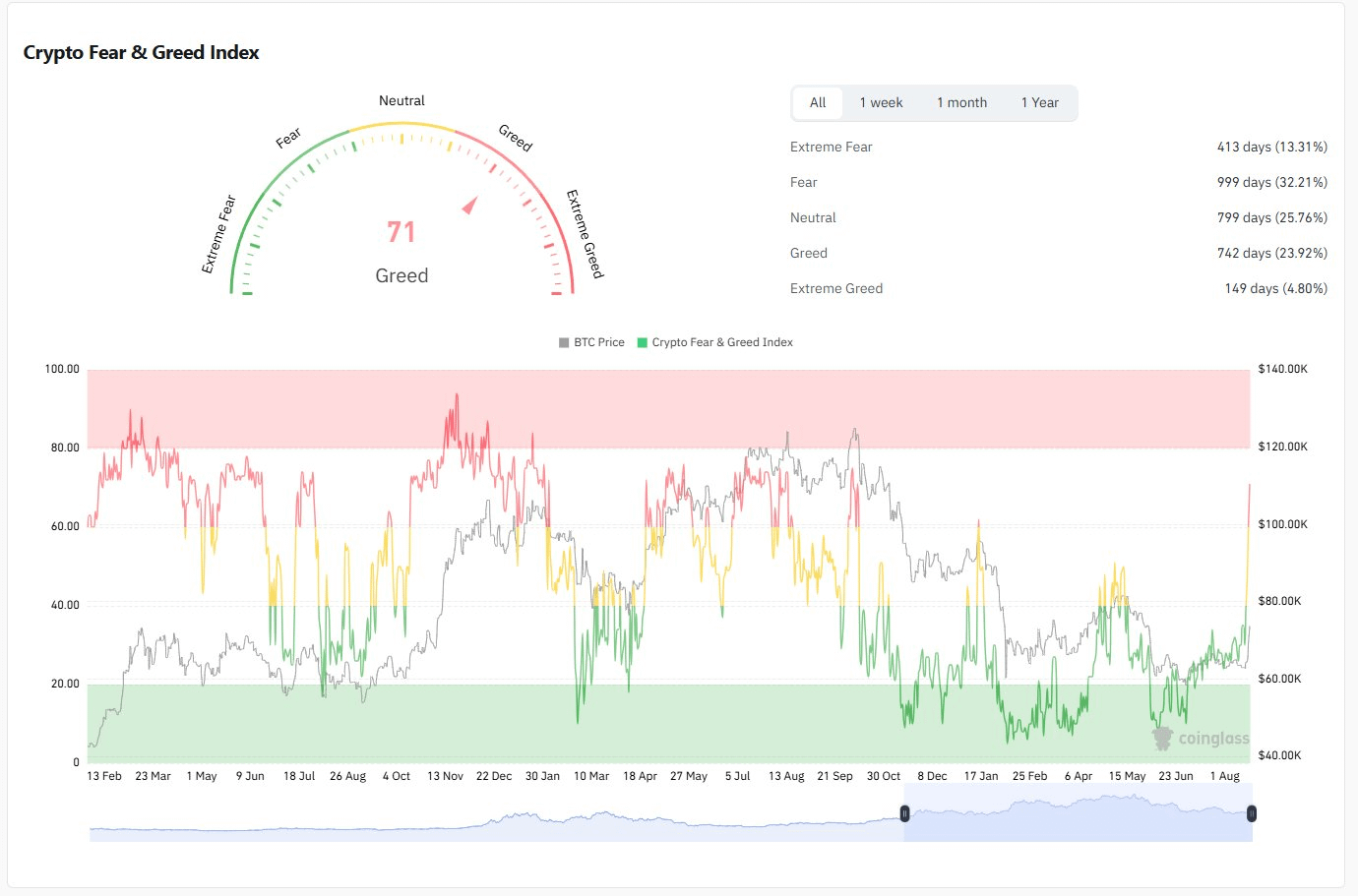1358x896 pixels.
Task: Click the Extreme Fear label on the gauge
Action: coord(218,234)
